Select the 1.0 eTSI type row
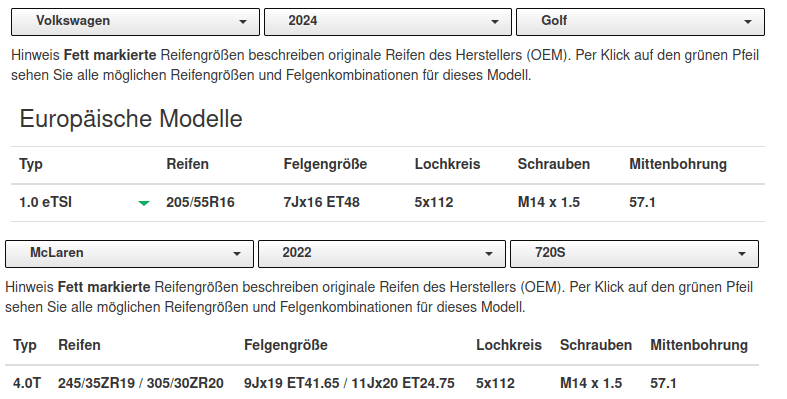This screenshot has height=399, width=787. point(387,203)
